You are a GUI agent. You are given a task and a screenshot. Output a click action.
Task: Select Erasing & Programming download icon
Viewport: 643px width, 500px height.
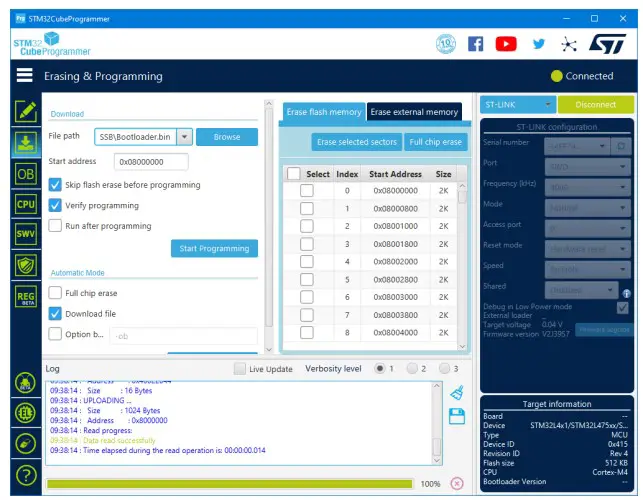click(26, 143)
